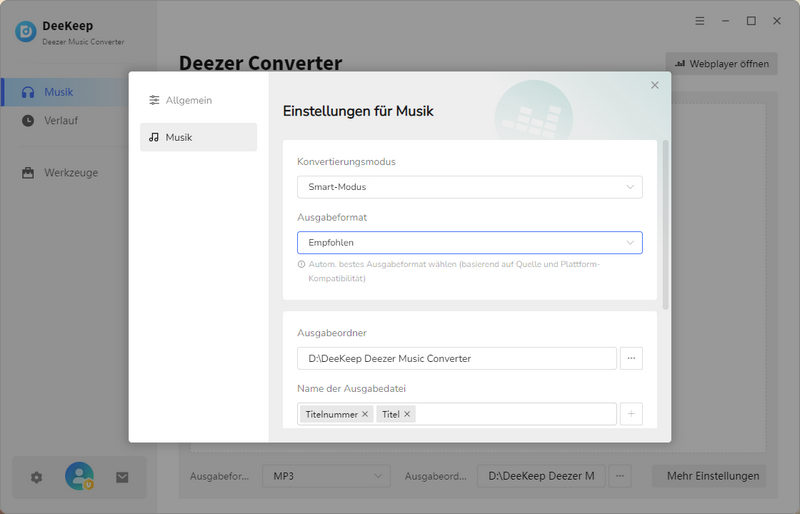Click the info icon under Ausgabeformat
The width and height of the screenshot is (800, 514).
click(x=301, y=264)
